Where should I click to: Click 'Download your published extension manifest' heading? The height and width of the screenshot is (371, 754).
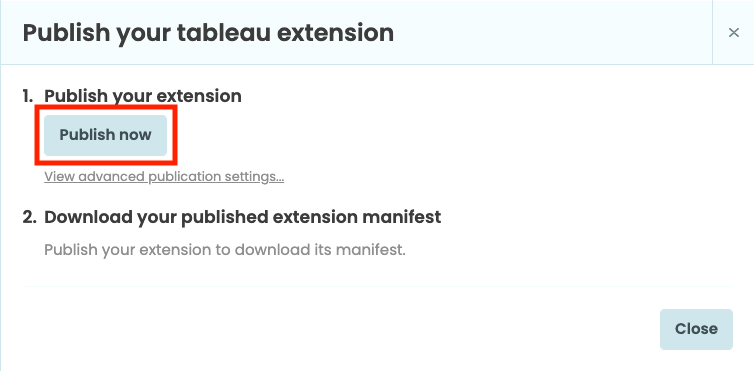tap(242, 217)
